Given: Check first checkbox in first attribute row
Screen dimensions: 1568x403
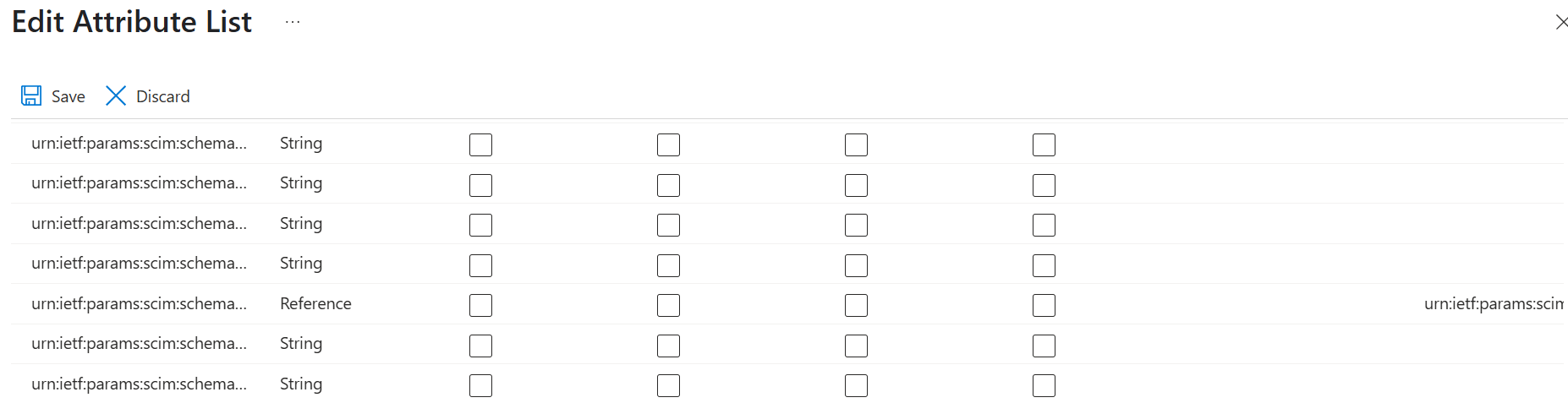Looking at the screenshot, I should [480, 144].
